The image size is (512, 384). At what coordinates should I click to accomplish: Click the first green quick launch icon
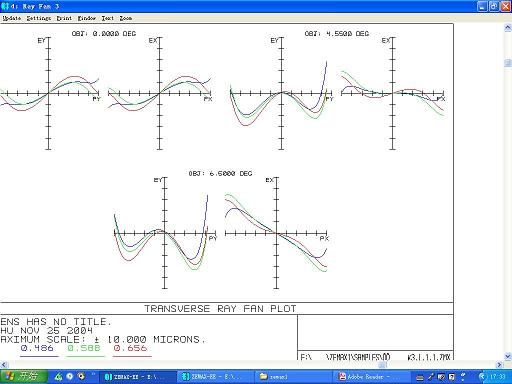coord(59,377)
